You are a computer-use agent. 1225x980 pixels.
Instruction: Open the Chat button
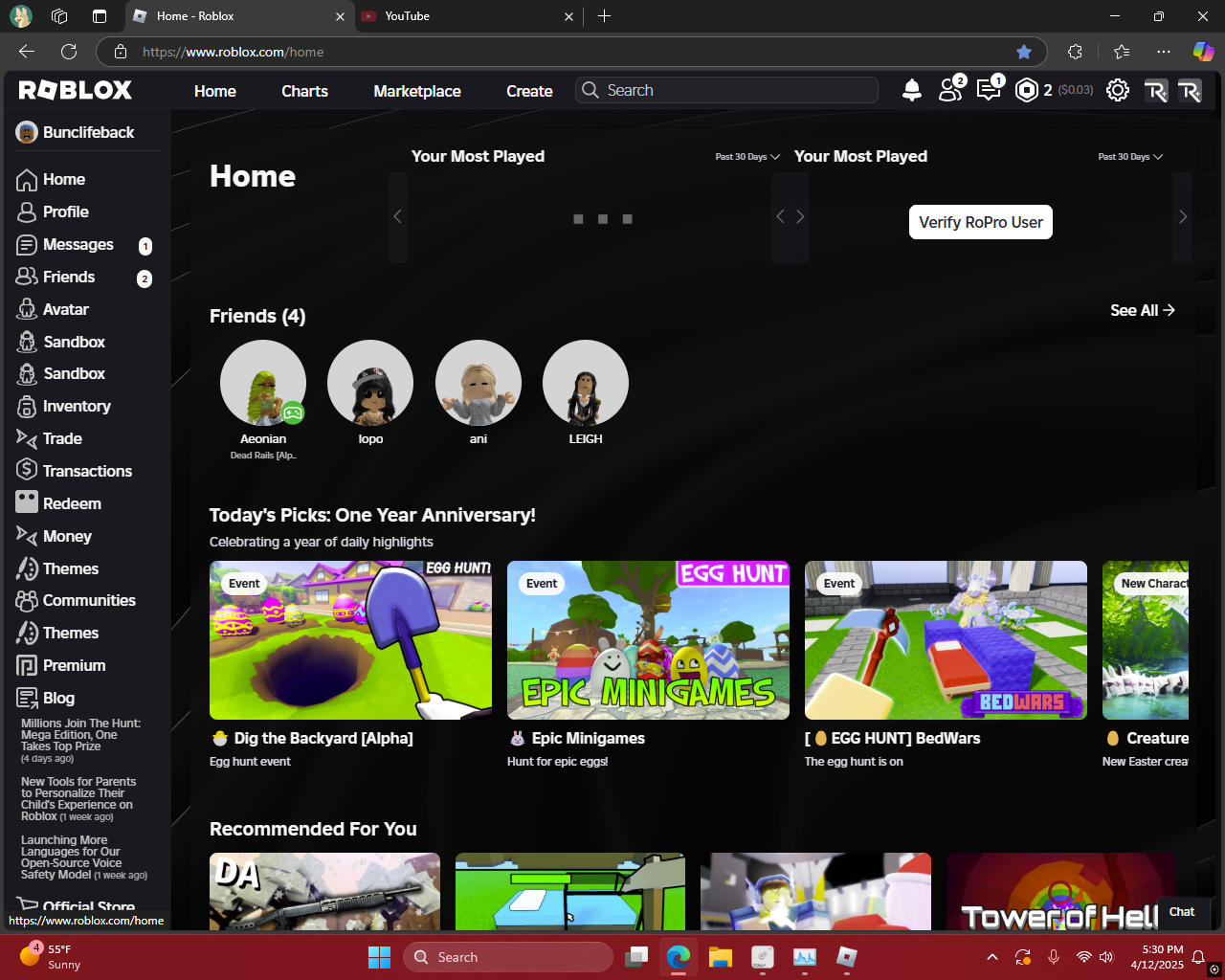coord(1182,912)
